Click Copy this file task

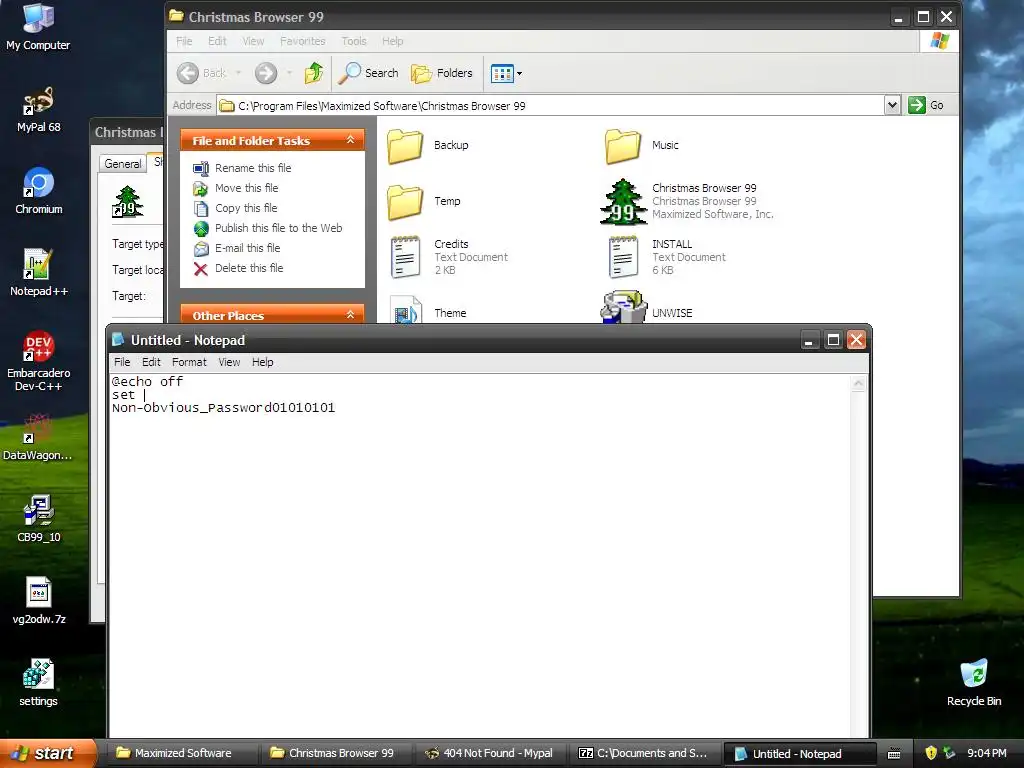[x=235, y=208]
